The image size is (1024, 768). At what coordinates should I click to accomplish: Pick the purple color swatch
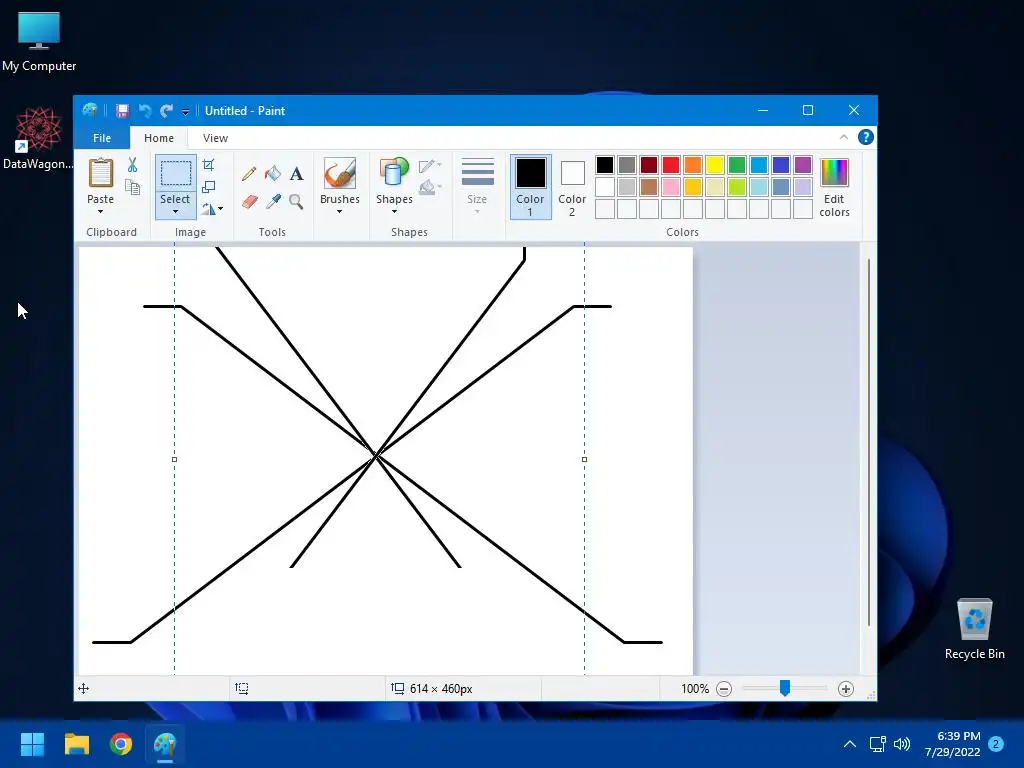click(x=803, y=165)
